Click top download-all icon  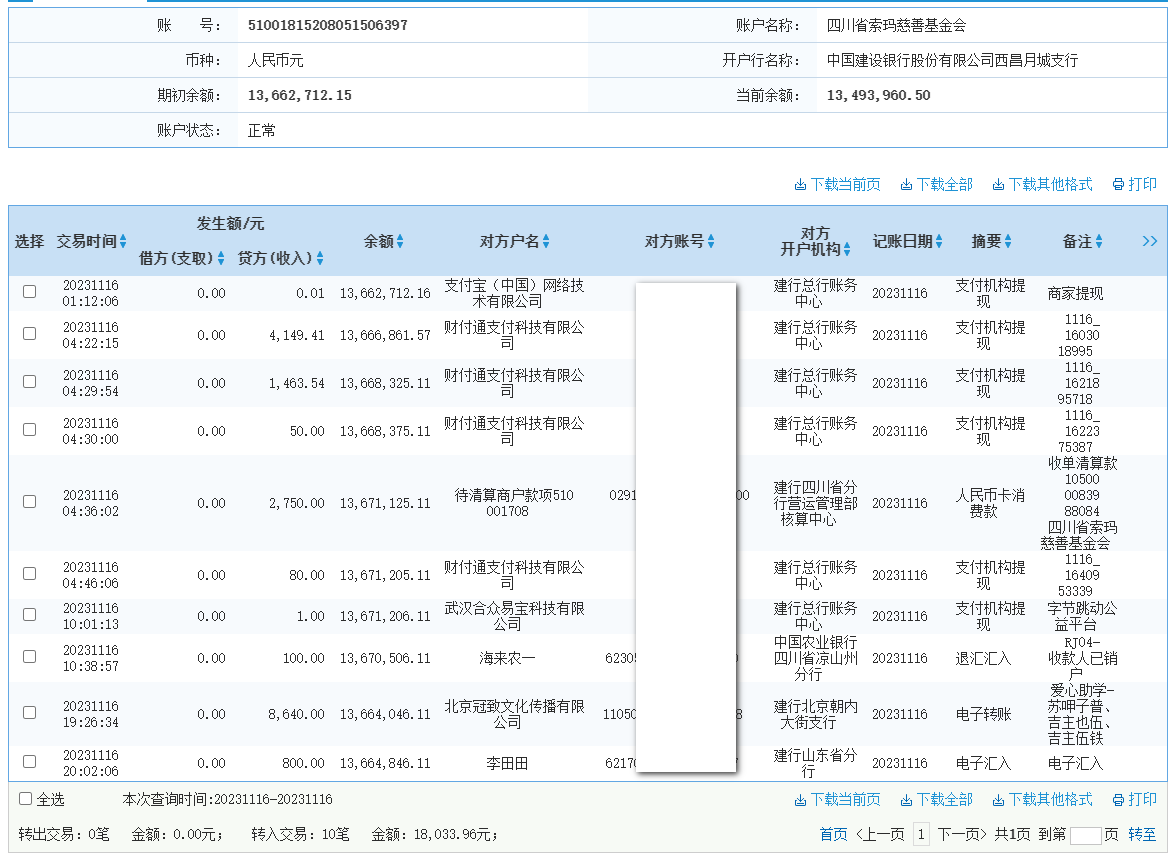(x=906, y=185)
